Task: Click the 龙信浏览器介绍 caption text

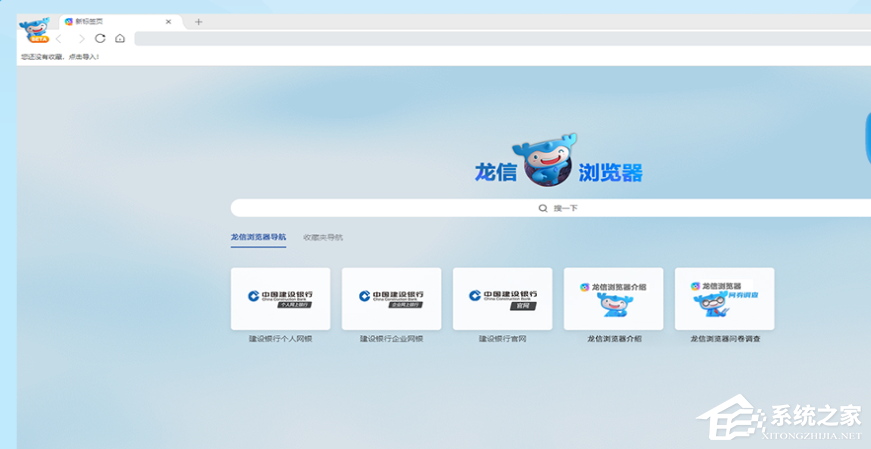Action: pos(614,338)
